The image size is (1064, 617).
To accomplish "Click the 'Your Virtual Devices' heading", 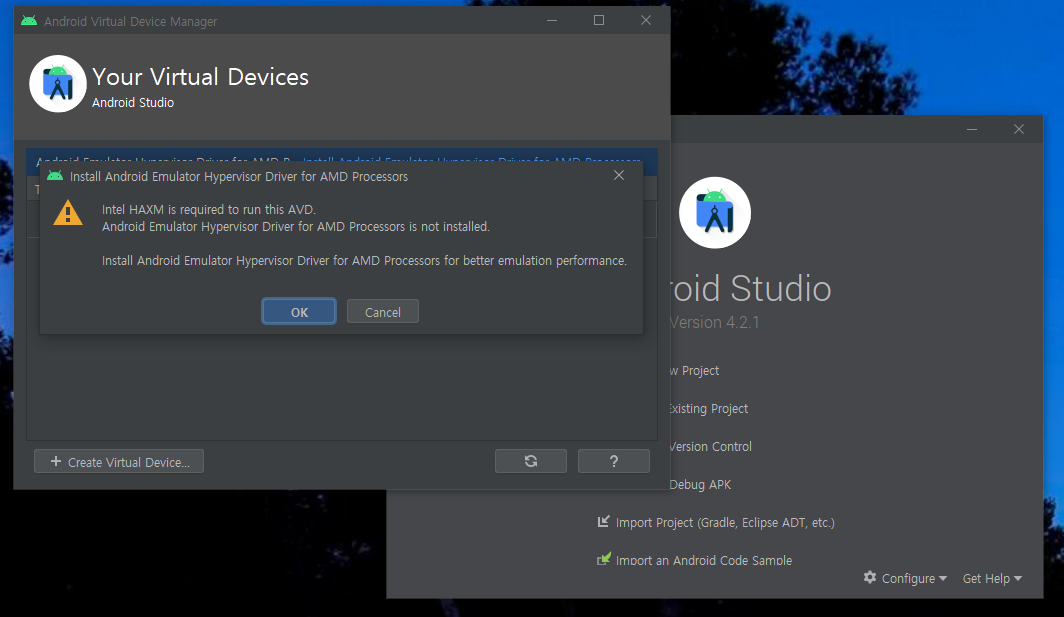I will (x=200, y=77).
